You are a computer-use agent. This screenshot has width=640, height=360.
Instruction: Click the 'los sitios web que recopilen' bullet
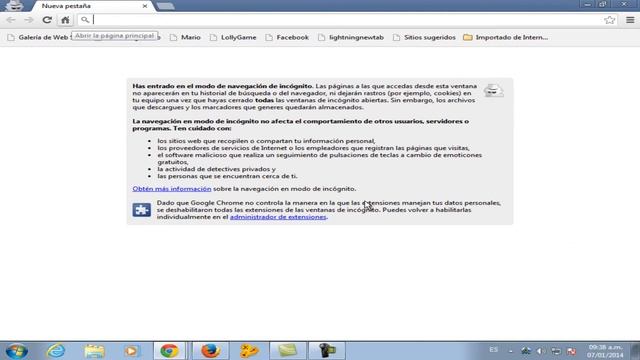click(266, 141)
